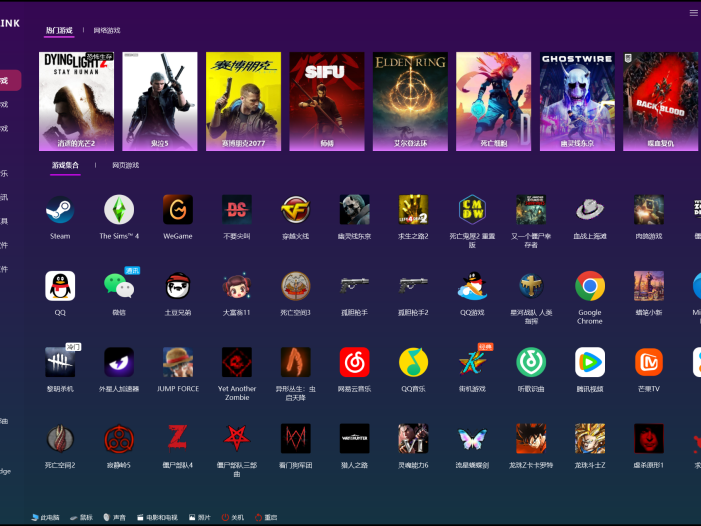Image resolution: width=701 pixels, height=526 pixels.
Task: Launch the panda with red cap icon
Action: tap(178, 286)
